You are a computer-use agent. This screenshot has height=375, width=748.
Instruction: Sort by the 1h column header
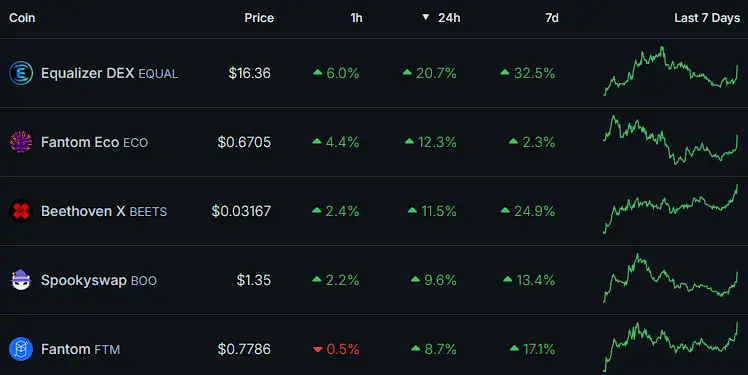[356, 18]
